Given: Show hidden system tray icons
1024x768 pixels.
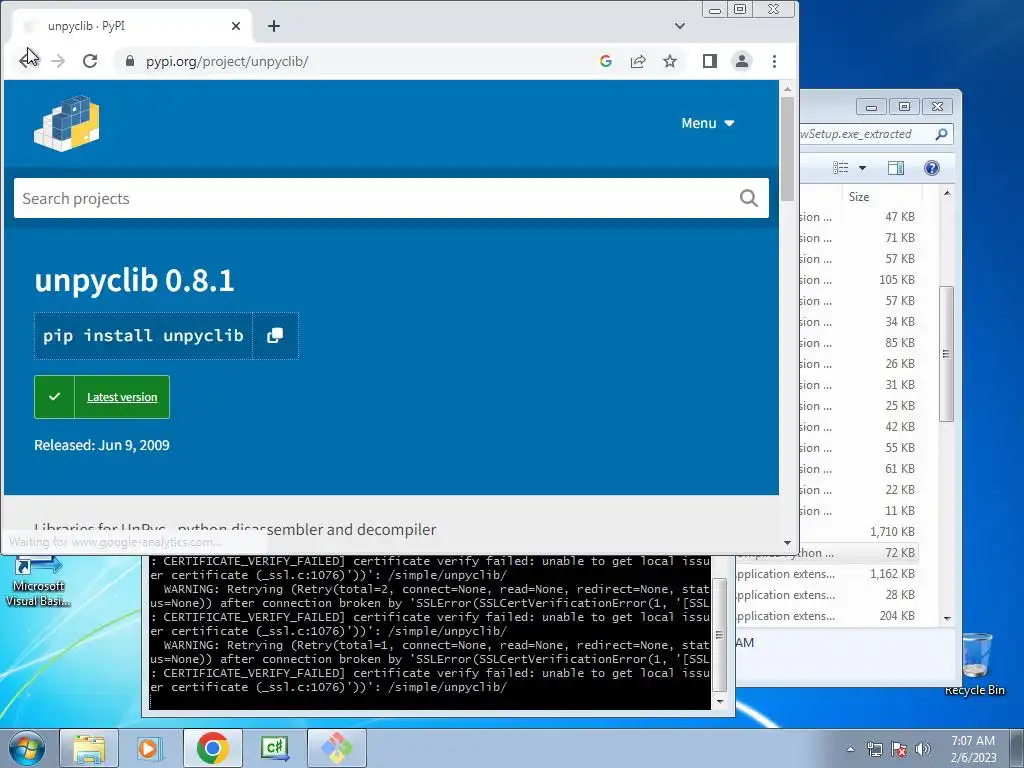Looking at the screenshot, I should click(850, 749).
